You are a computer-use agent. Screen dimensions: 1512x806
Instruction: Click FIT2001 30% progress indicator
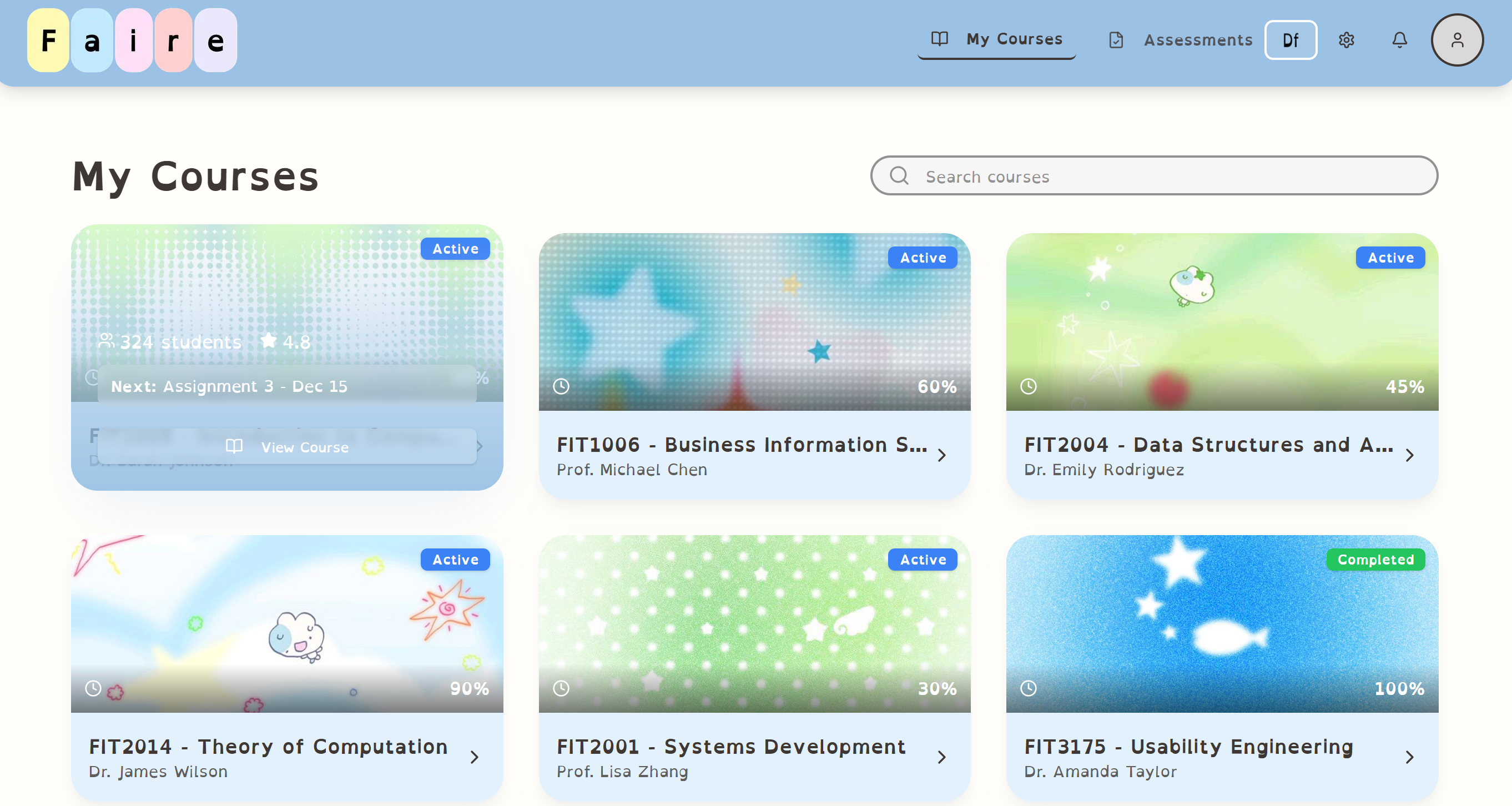click(x=937, y=688)
